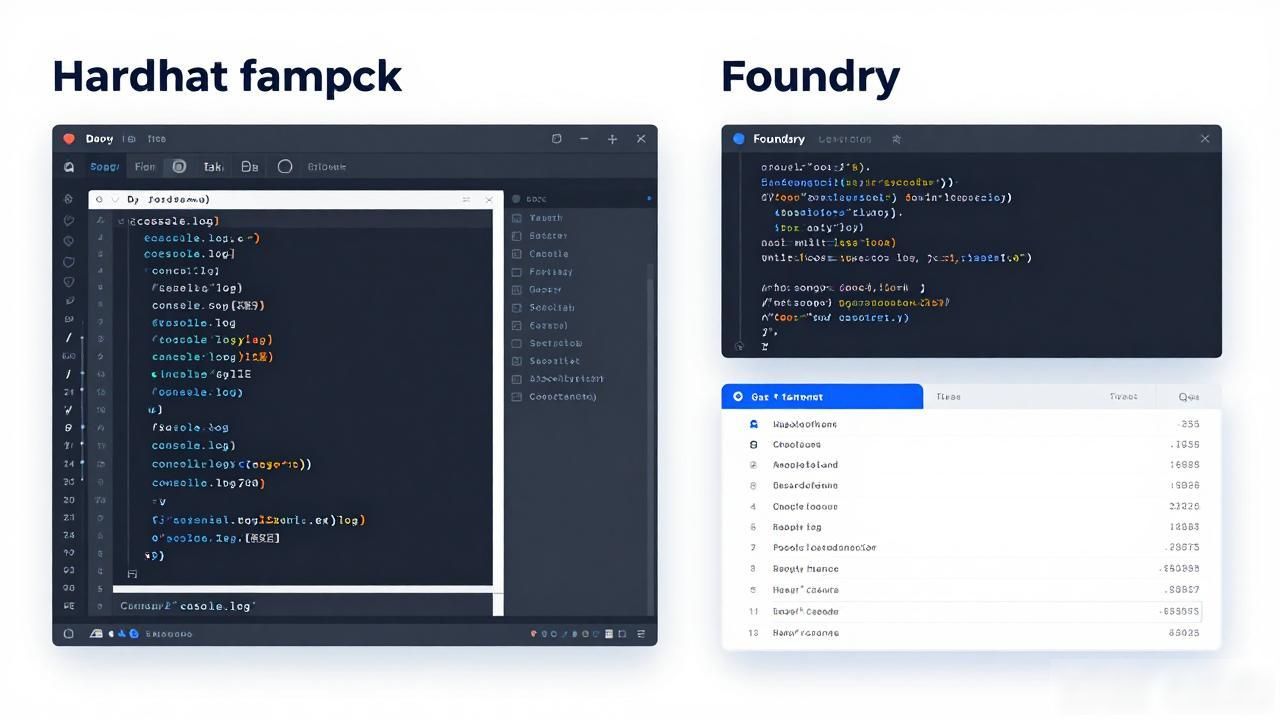Toggle the last checkbox in Hardhat side panel list
Screen dimensions: 1280x720
(x=517, y=397)
